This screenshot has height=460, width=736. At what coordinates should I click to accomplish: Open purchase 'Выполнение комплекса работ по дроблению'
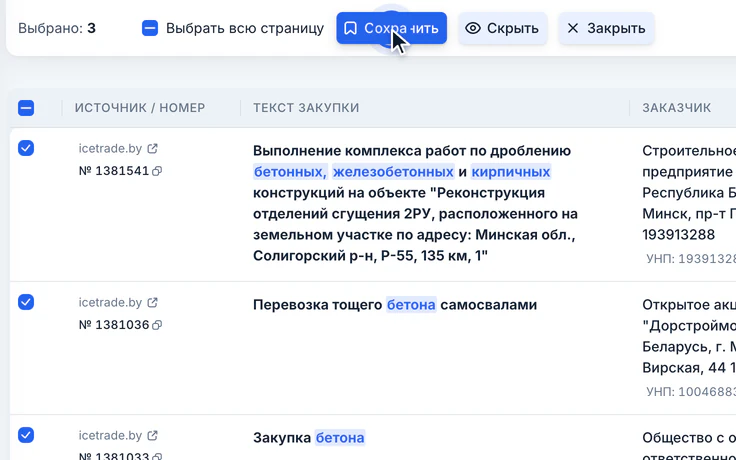(415, 203)
